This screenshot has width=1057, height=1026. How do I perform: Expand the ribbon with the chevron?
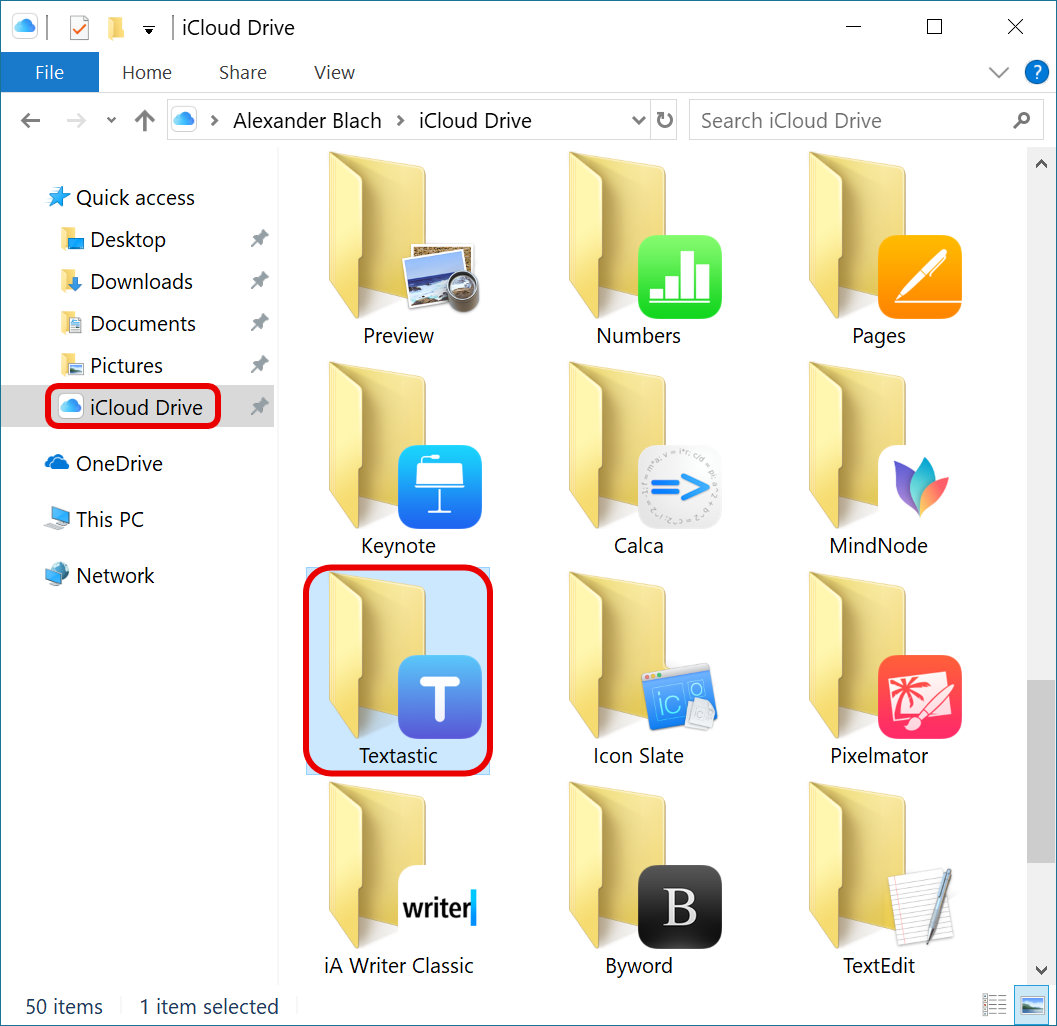point(998,72)
